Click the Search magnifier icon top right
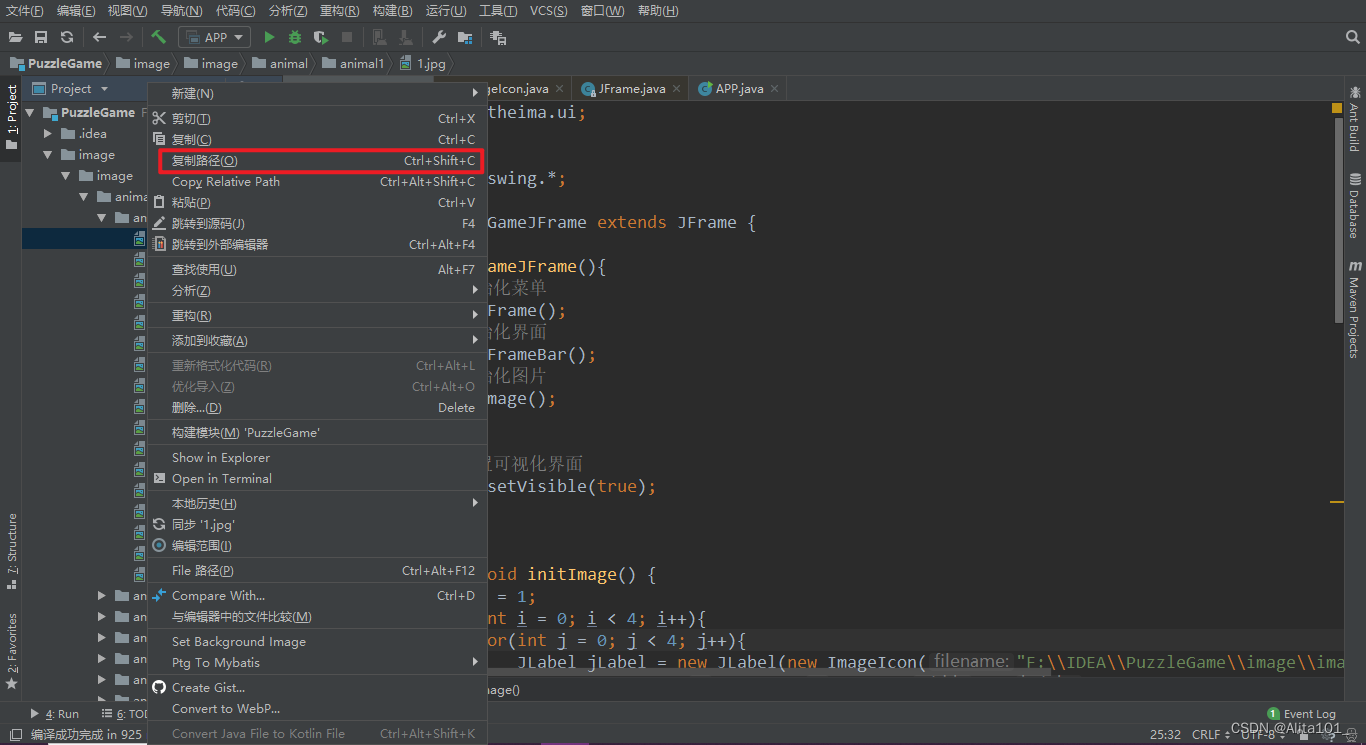 coord(1352,37)
